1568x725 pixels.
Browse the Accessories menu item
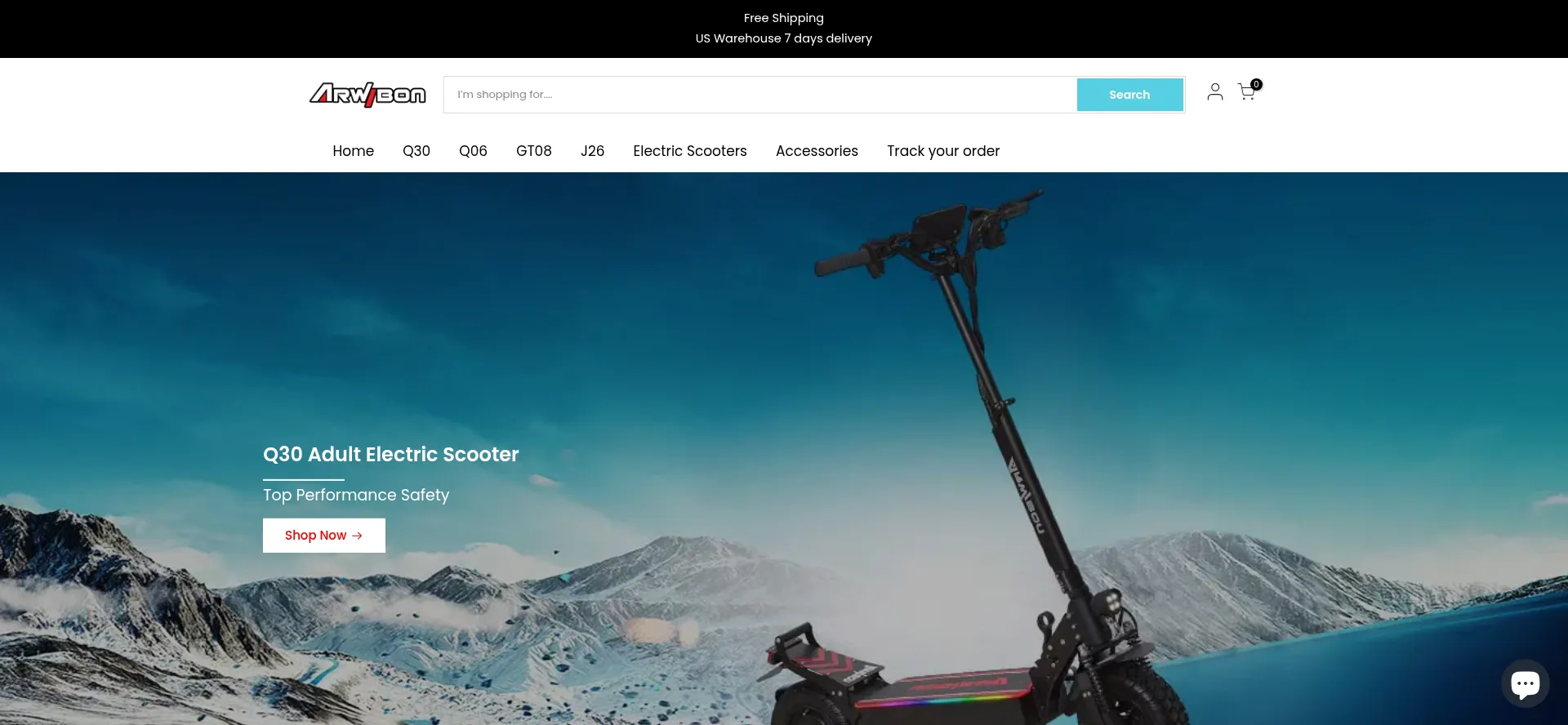[817, 151]
